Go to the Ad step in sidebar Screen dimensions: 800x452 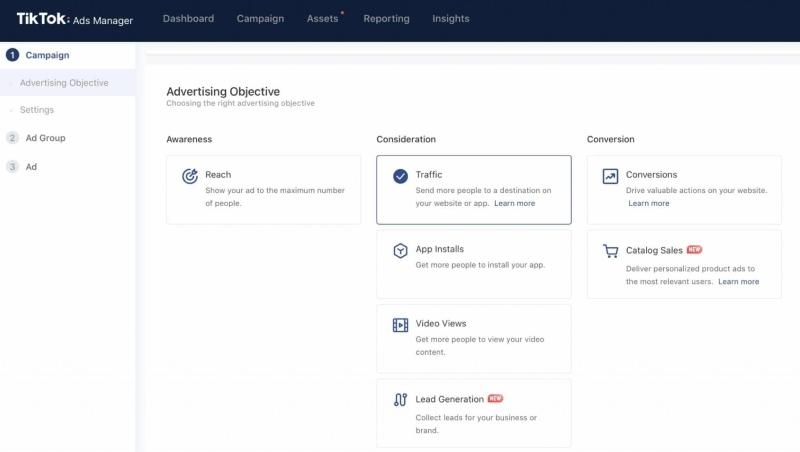click(31, 167)
